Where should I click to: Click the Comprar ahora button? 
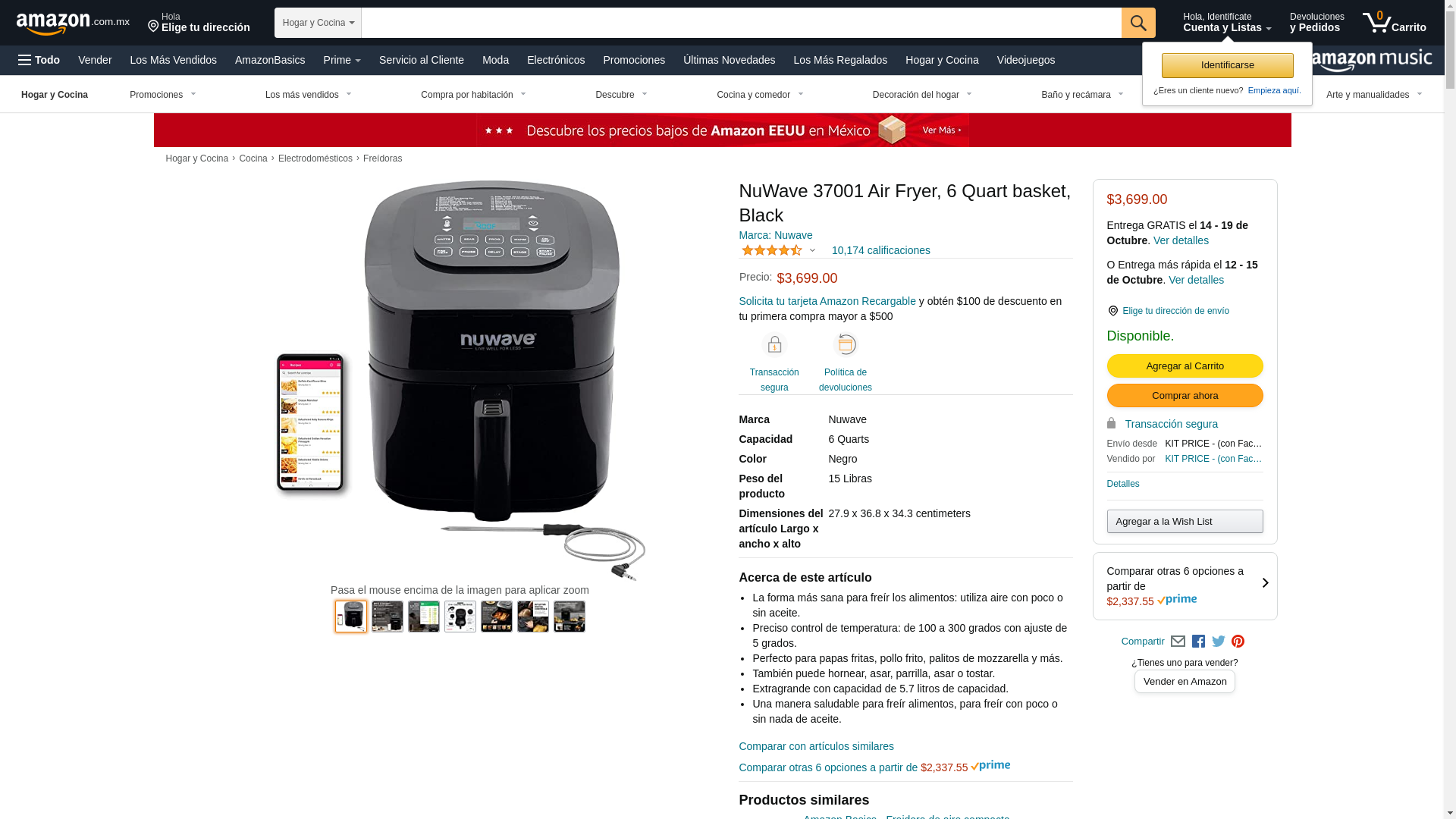click(x=1185, y=396)
